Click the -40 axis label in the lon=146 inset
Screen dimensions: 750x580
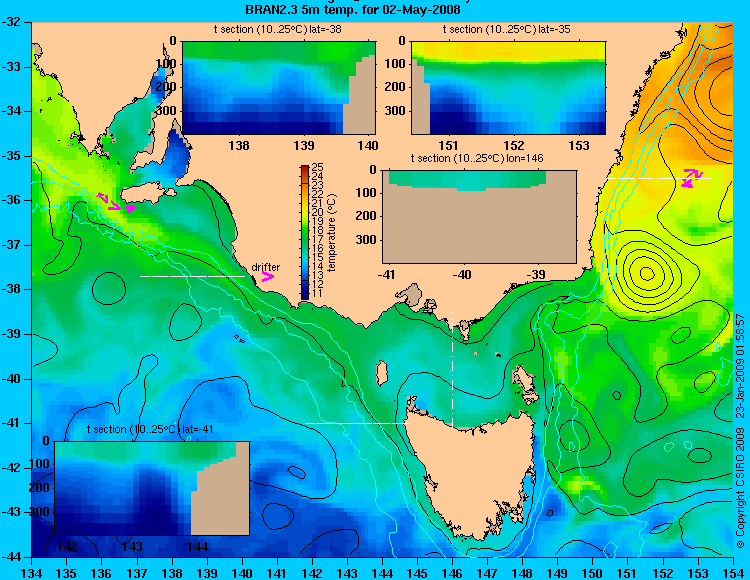[462, 274]
